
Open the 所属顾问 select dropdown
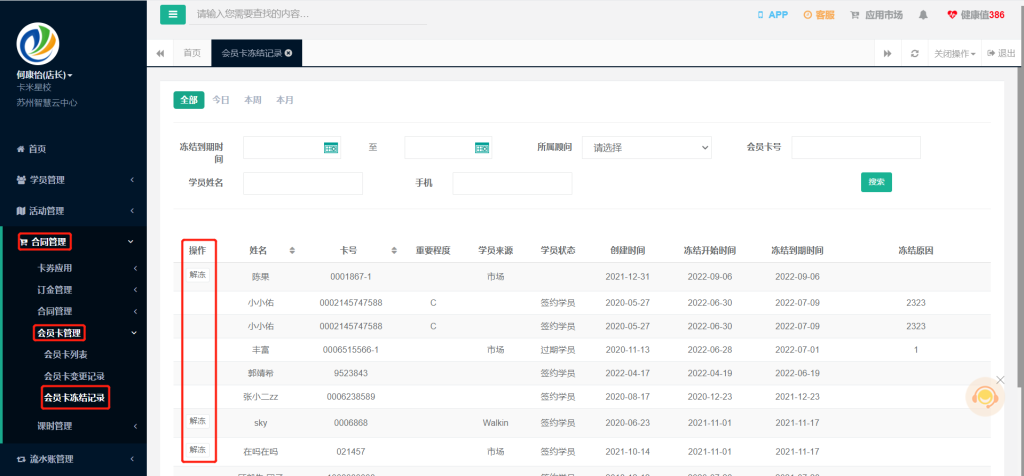click(x=647, y=148)
